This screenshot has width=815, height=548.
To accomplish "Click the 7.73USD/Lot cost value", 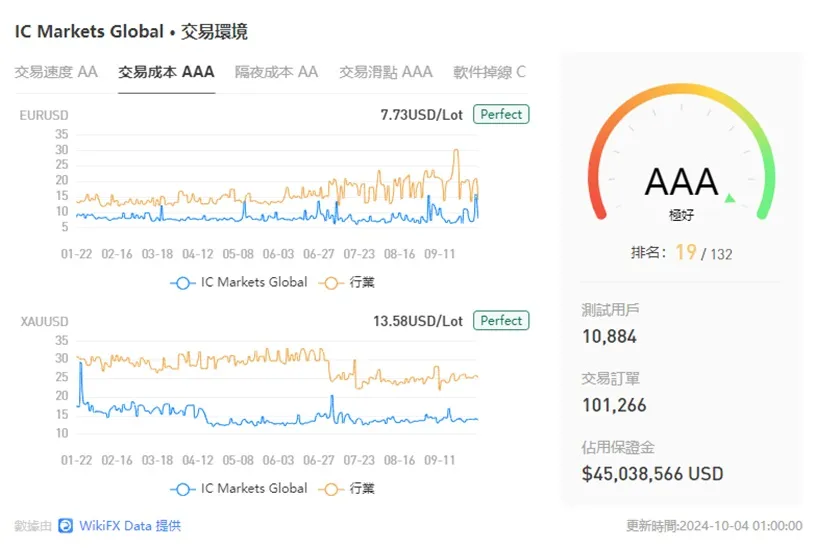I will [x=422, y=115].
